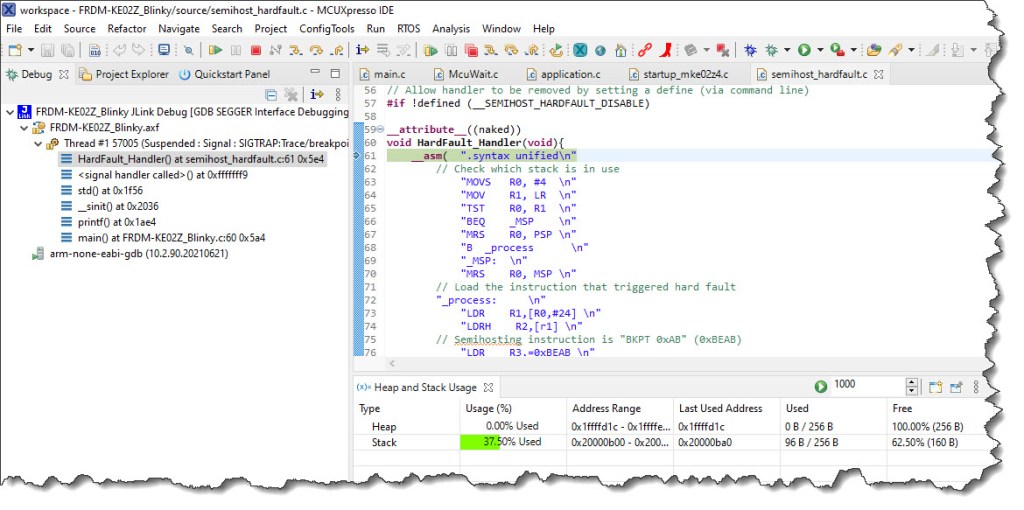1024x510 pixels.
Task: Collapse the FRDM-KE02Z_Blinky JLink Debug tree node
Action: [10, 112]
